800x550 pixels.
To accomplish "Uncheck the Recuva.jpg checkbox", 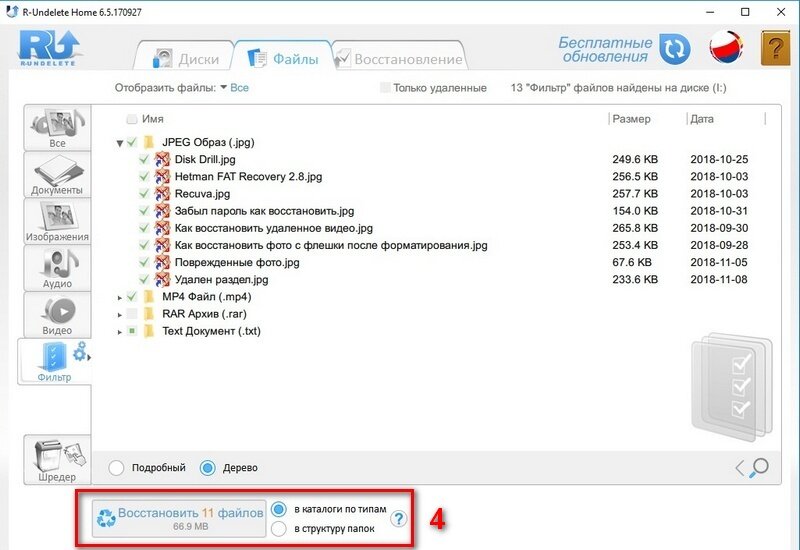I will pyautogui.click(x=144, y=194).
